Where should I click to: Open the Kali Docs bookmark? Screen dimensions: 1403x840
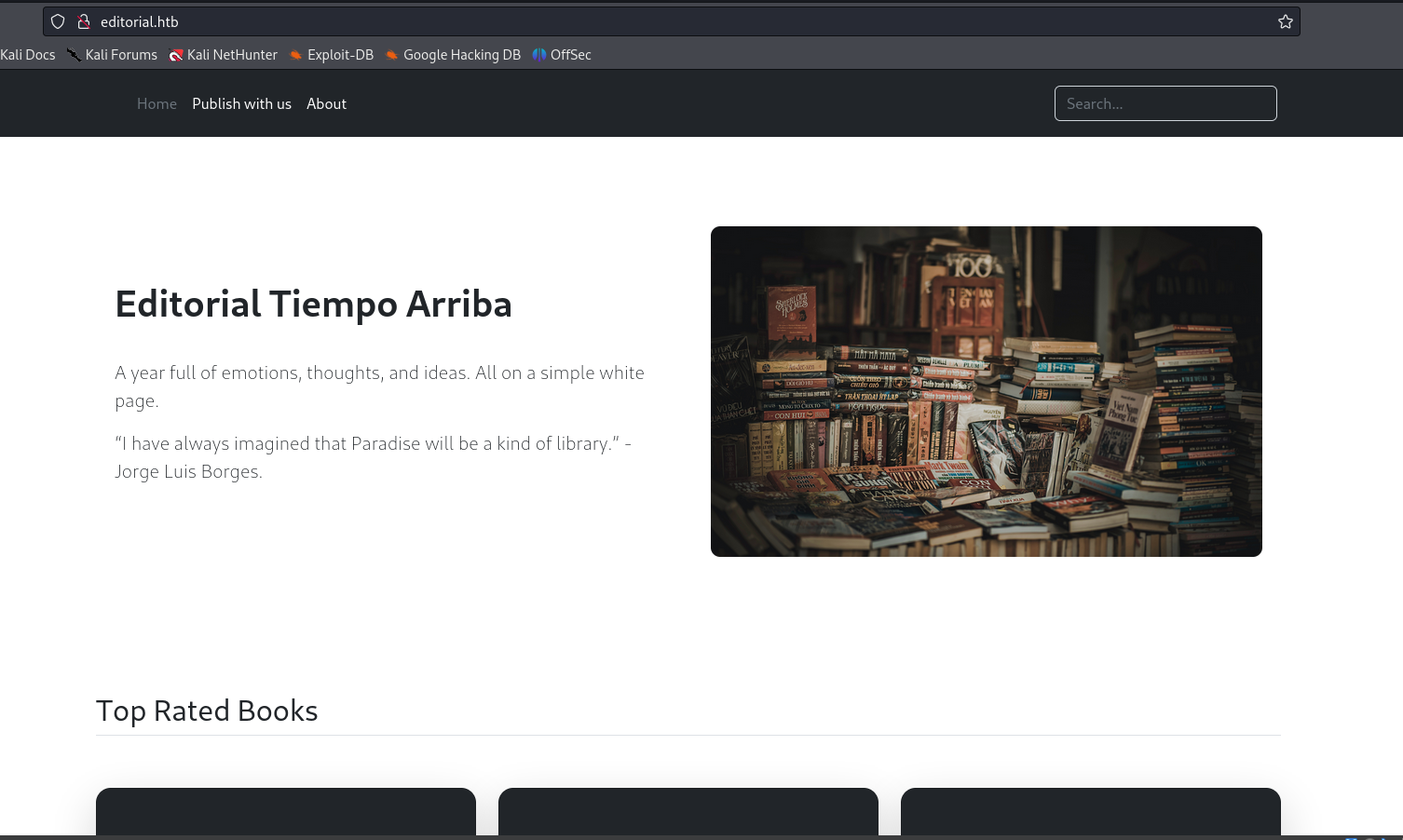pyautogui.click(x=27, y=55)
